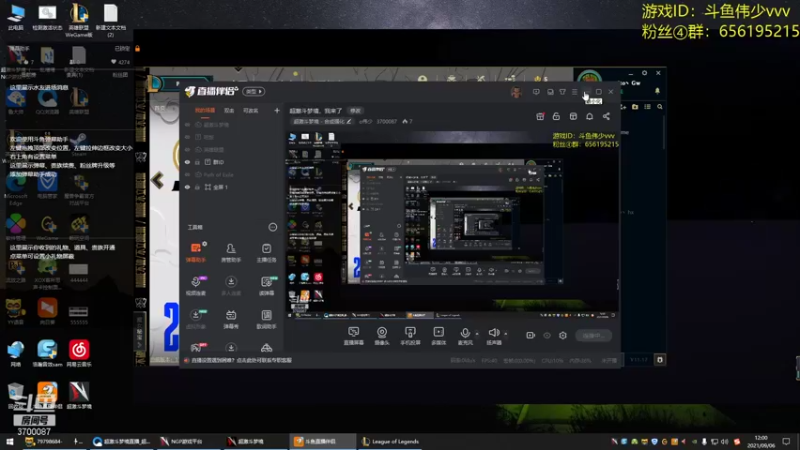
Task: Click 修改 to edit stream title
Action: point(355,111)
